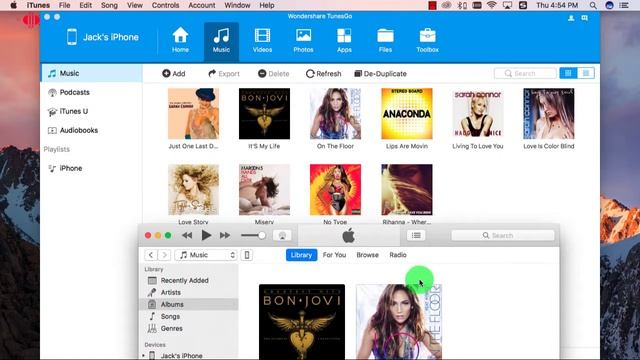Go forward in iTunes navigation
The width and height of the screenshot is (640, 360).
click(x=164, y=255)
